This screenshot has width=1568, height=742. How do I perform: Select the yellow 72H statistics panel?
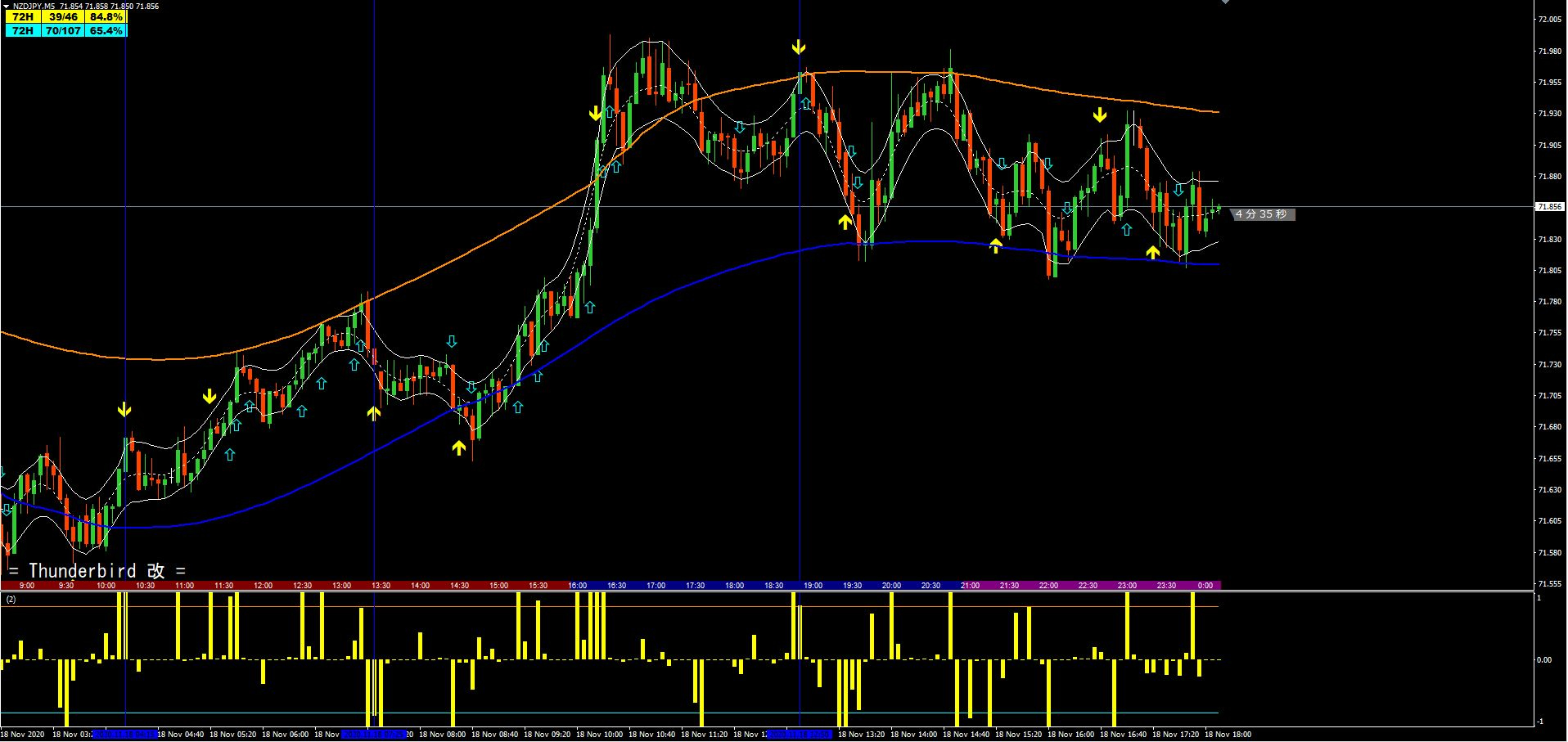[x=22, y=16]
